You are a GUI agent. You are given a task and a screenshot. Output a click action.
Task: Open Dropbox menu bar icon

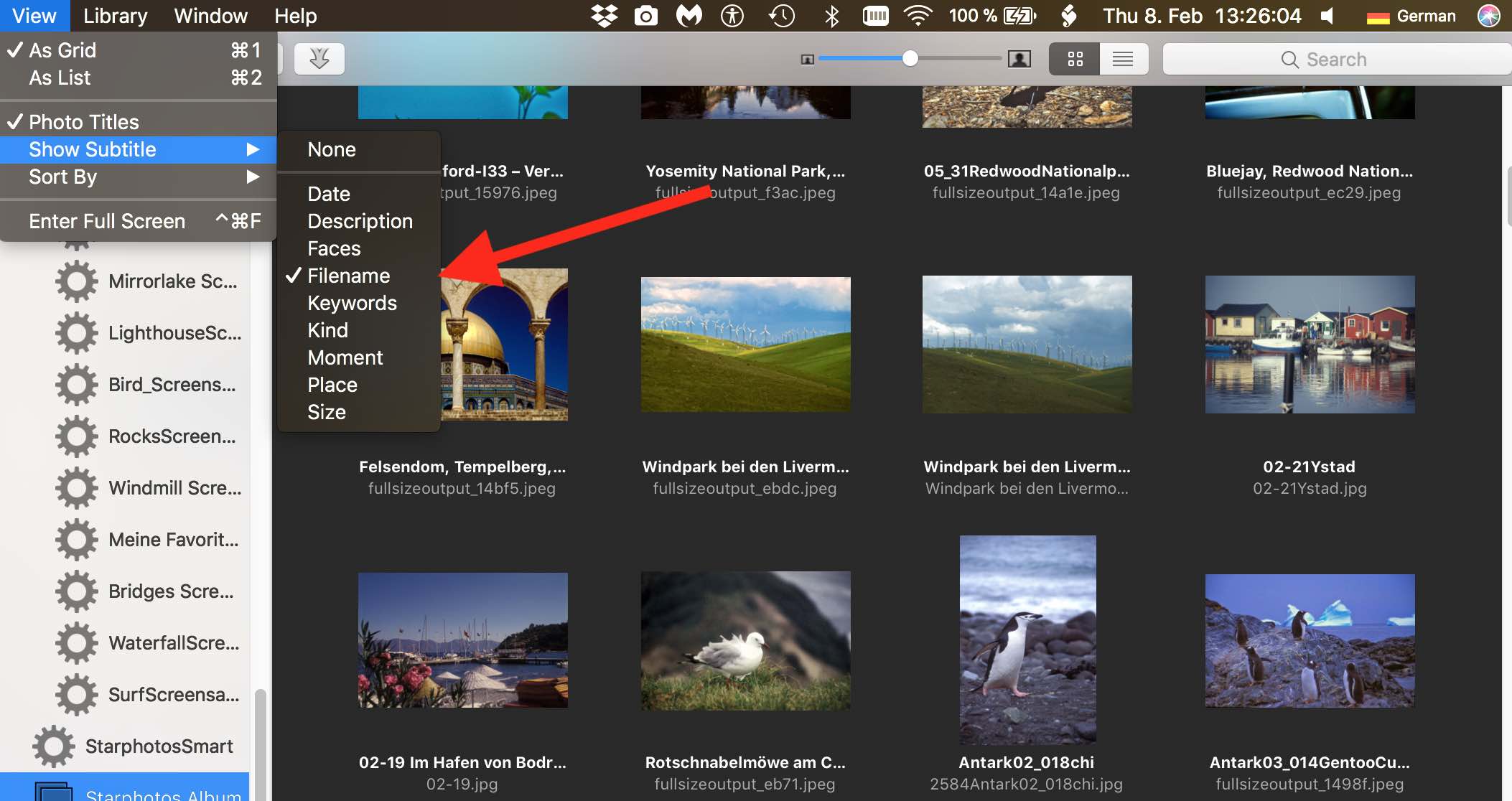(x=604, y=16)
